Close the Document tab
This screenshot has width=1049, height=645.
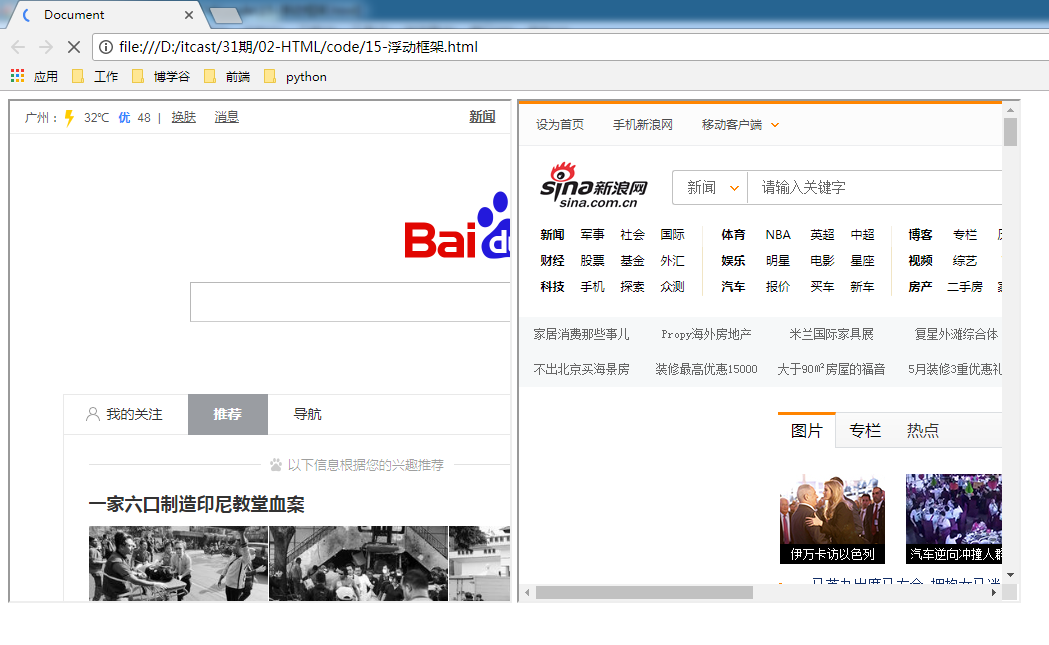pos(189,15)
